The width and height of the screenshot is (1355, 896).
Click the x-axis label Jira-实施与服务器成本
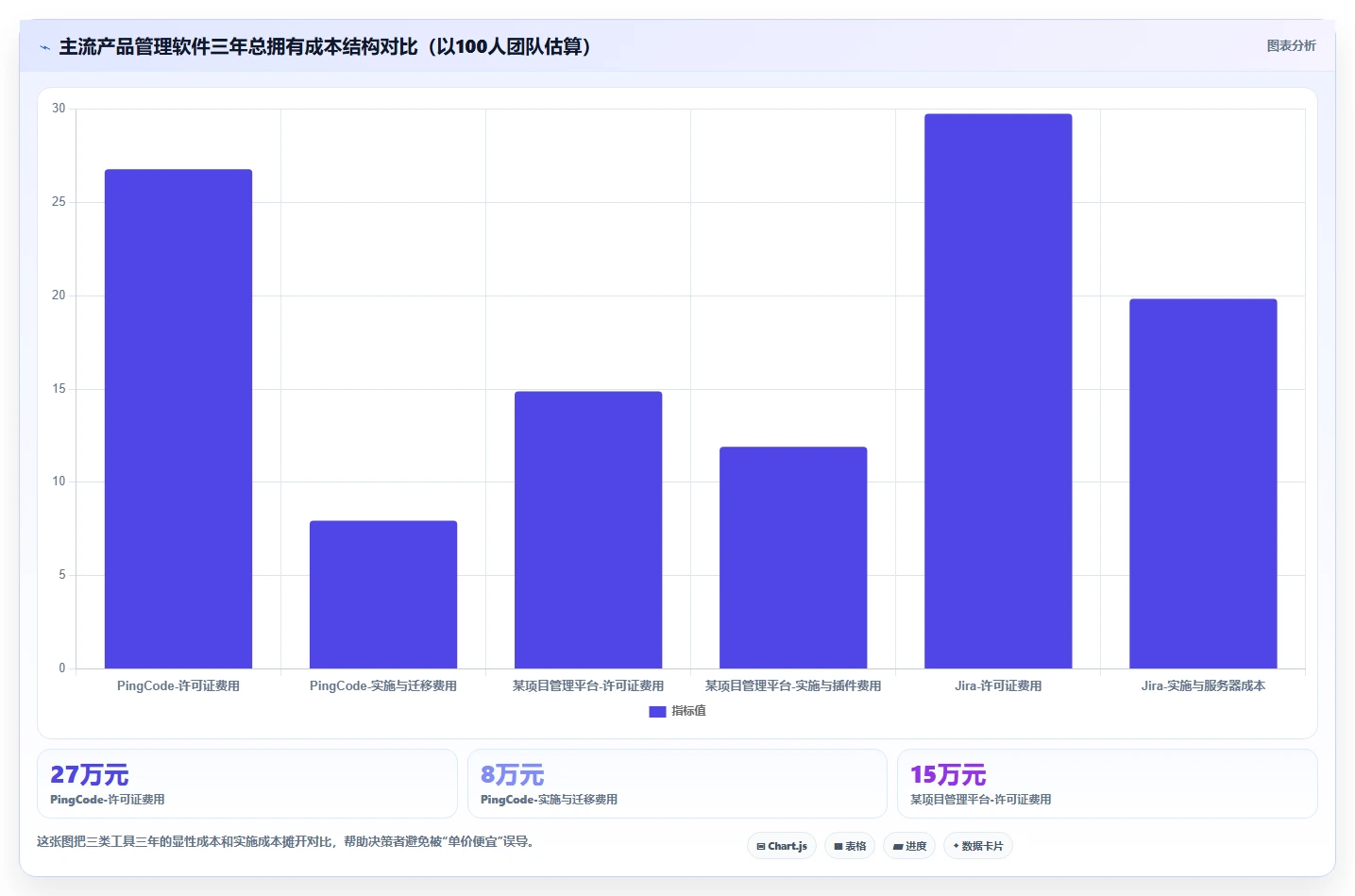point(1203,686)
